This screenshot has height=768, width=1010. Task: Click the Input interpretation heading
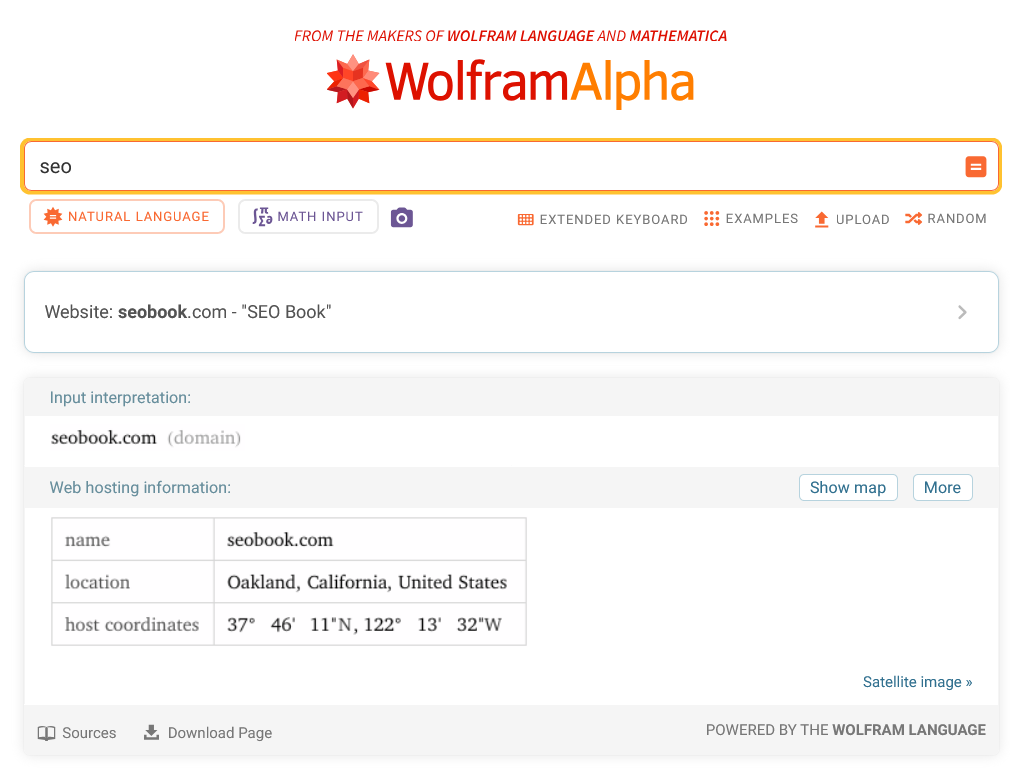pos(120,398)
